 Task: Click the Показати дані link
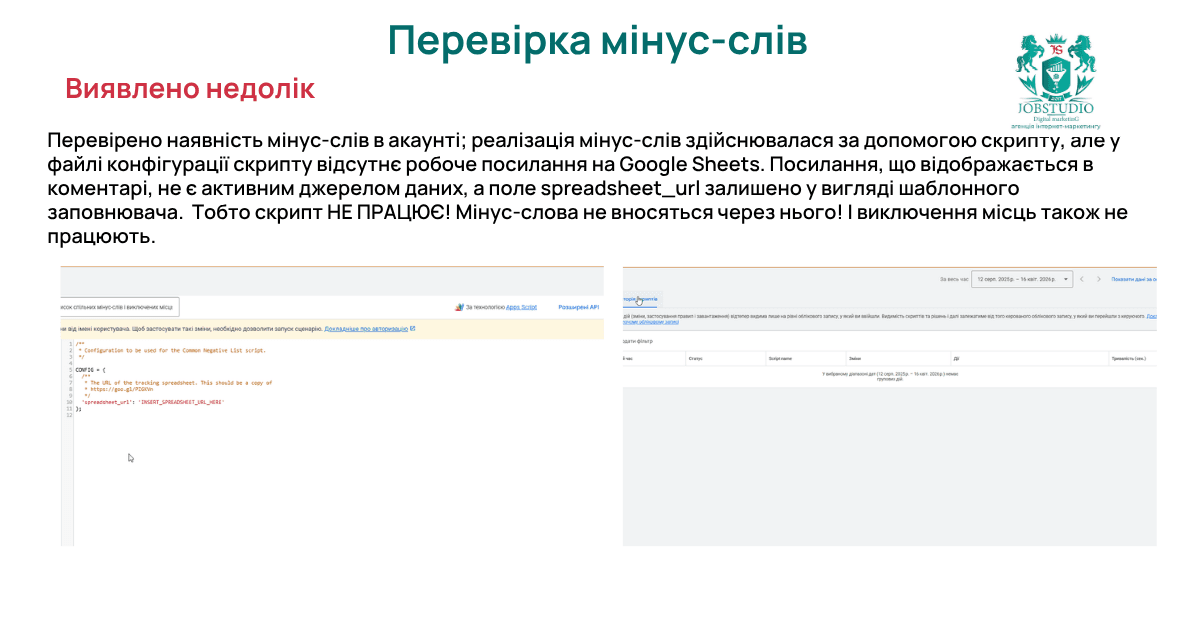click(x=1133, y=279)
